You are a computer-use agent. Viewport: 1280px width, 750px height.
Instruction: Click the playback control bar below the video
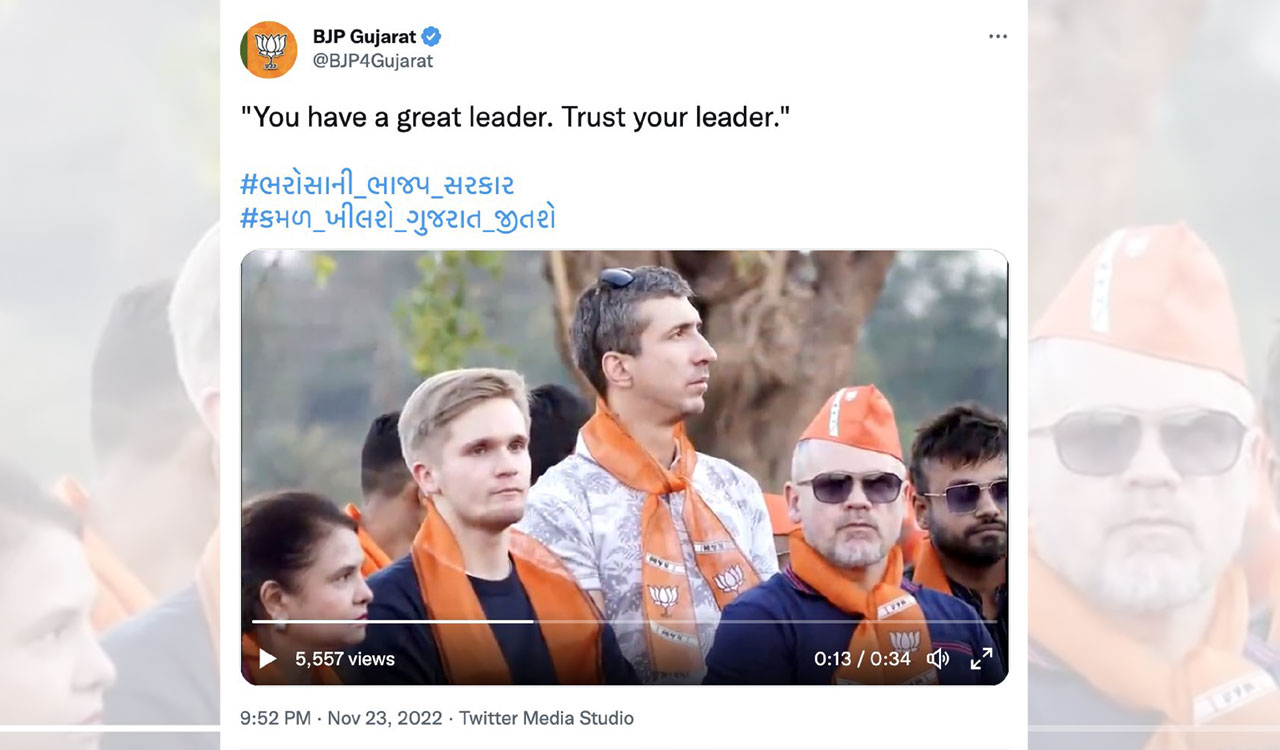[628, 659]
